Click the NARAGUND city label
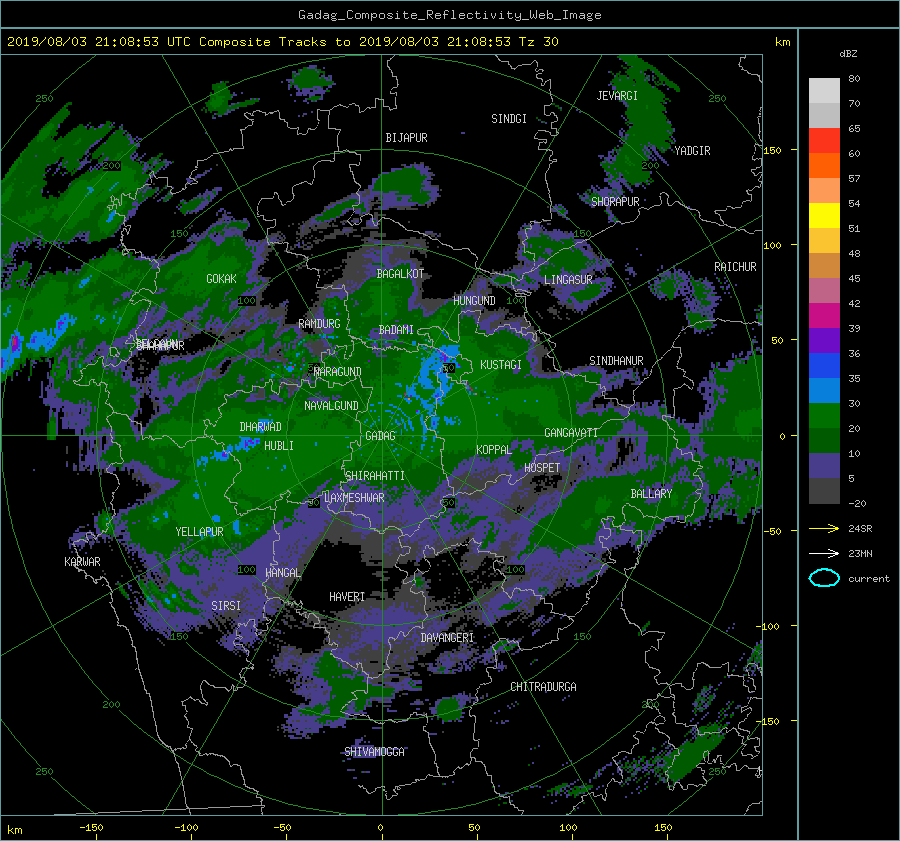The width and height of the screenshot is (900, 841). pyautogui.click(x=338, y=372)
